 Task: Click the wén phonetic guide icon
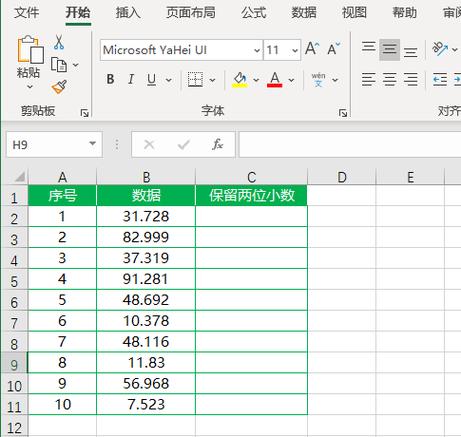[318, 80]
